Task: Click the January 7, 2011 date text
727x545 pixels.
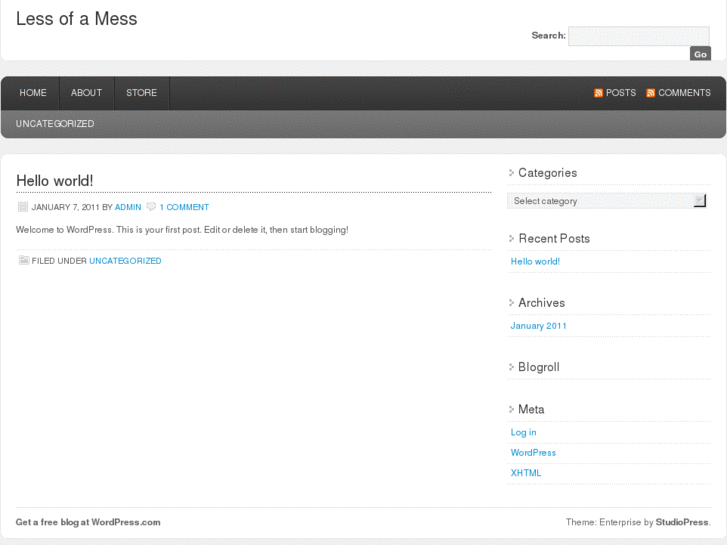Action: (x=65, y=207)
